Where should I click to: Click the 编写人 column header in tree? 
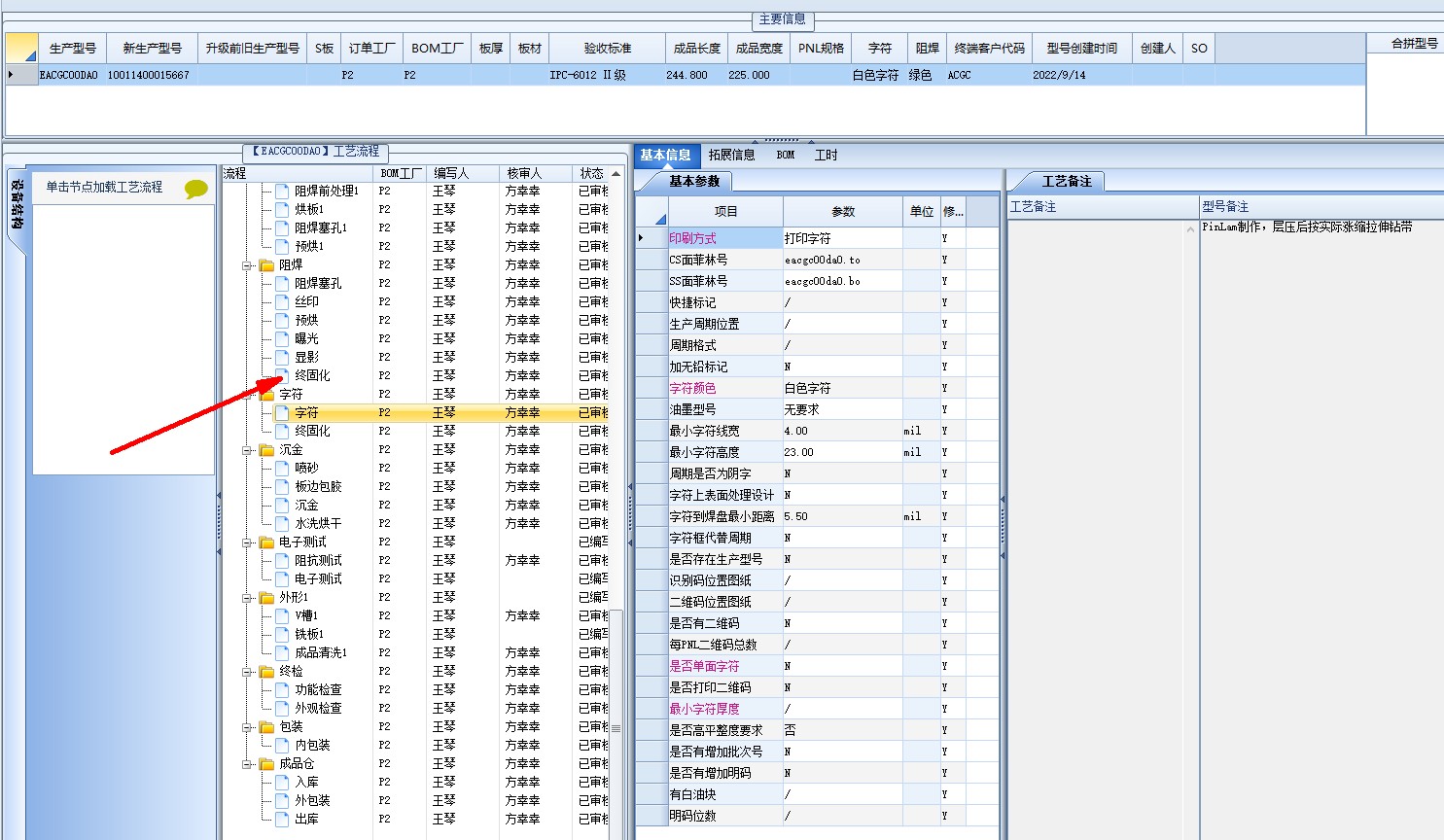point(463,173)
